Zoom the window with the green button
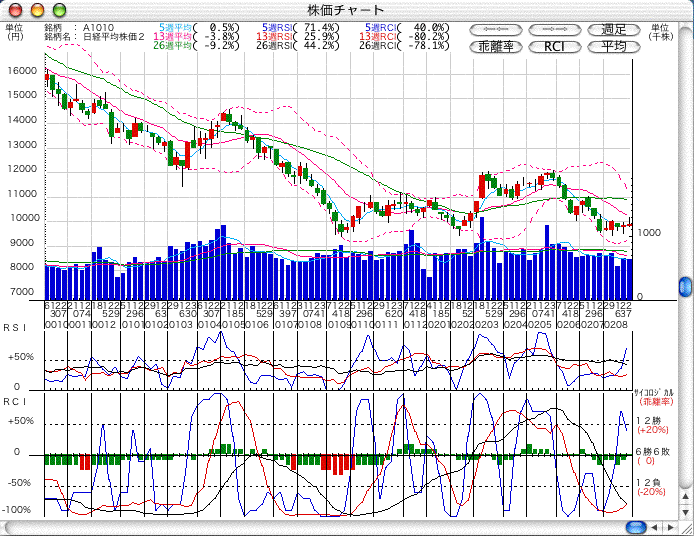This screenshot has width=694, height=536. (x=59, y=10)
